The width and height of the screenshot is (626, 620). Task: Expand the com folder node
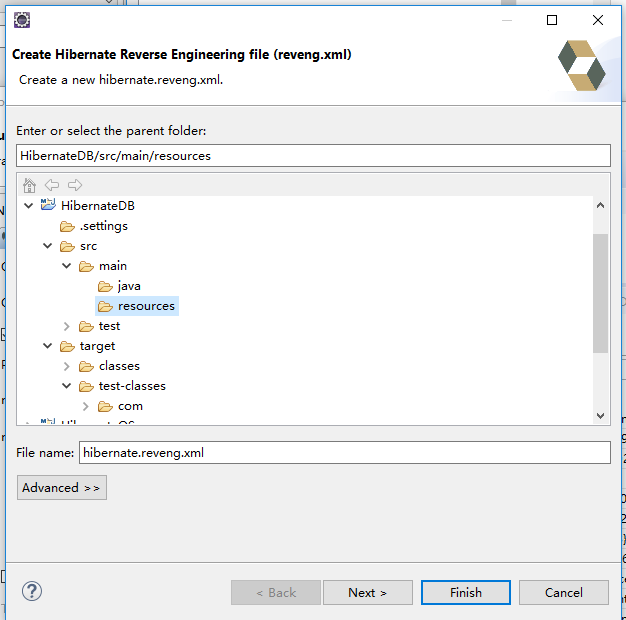86,406
